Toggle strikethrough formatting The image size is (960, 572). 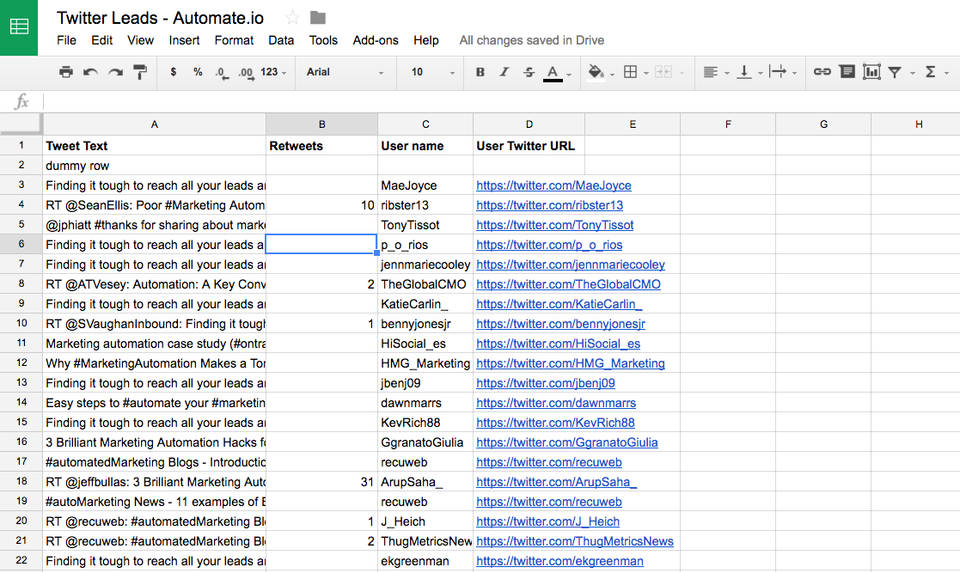point(528,72)
